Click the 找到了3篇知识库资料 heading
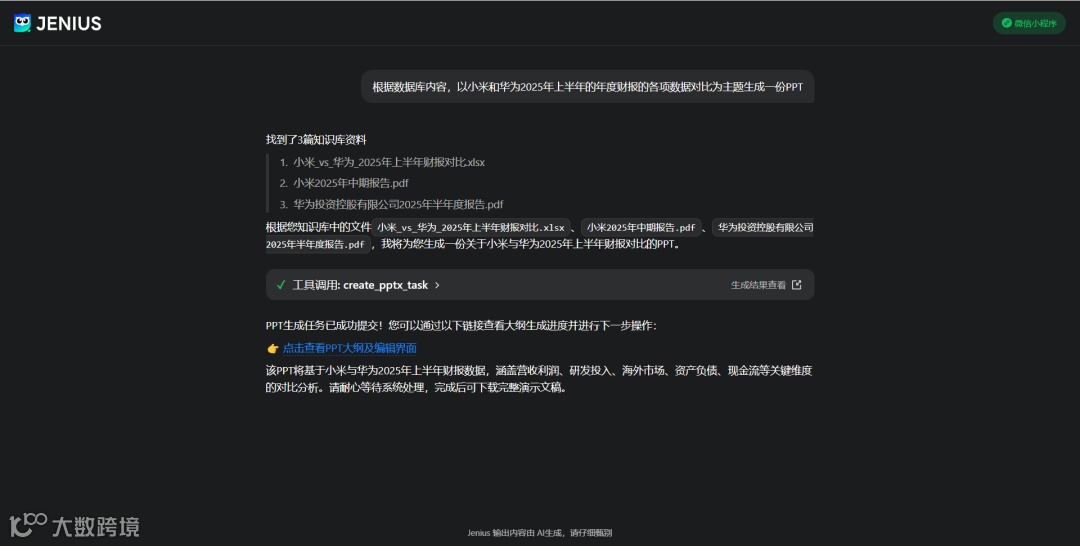The image size is (1080, 546). (x=316, y=140)
